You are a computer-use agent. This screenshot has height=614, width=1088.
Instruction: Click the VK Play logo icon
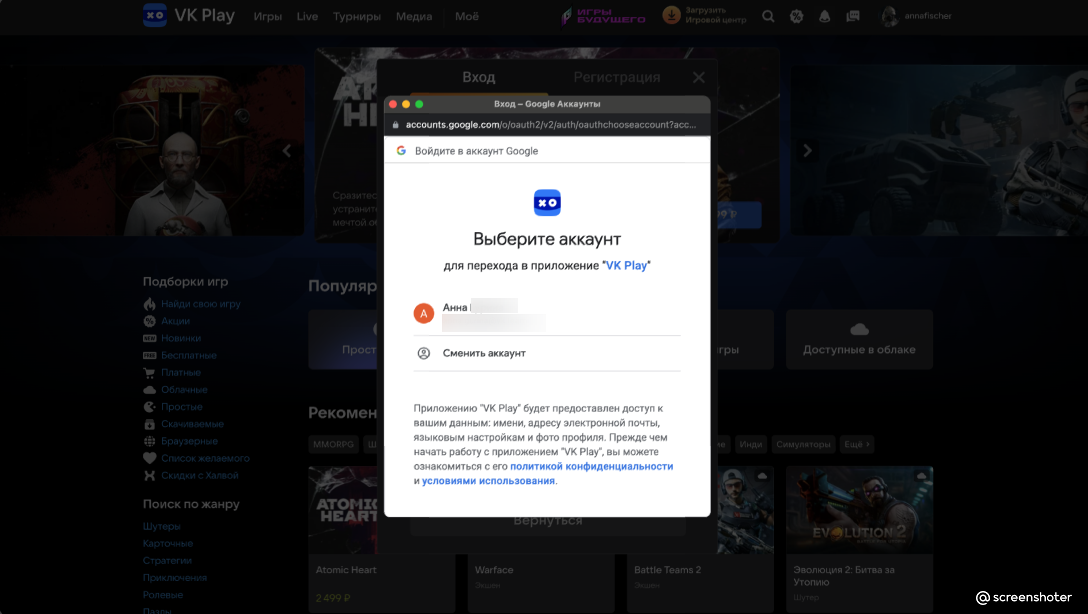point(155,15)
